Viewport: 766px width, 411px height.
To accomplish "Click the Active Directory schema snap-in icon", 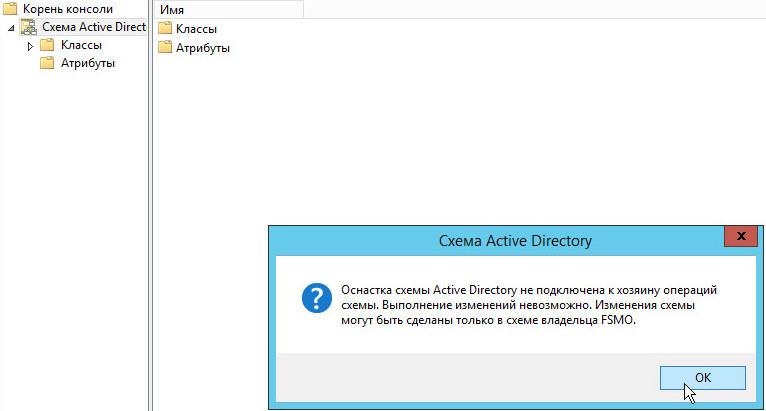I will (x=29, y=27).
